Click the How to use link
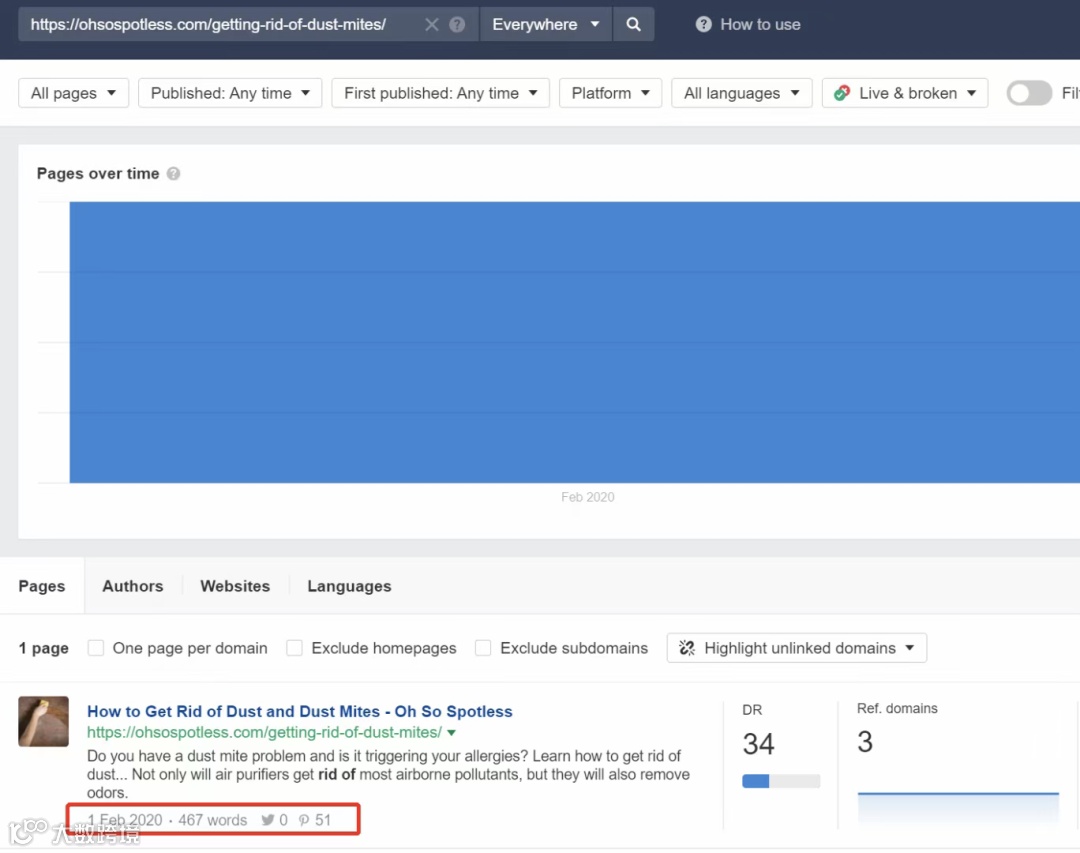 coord(760,25)
